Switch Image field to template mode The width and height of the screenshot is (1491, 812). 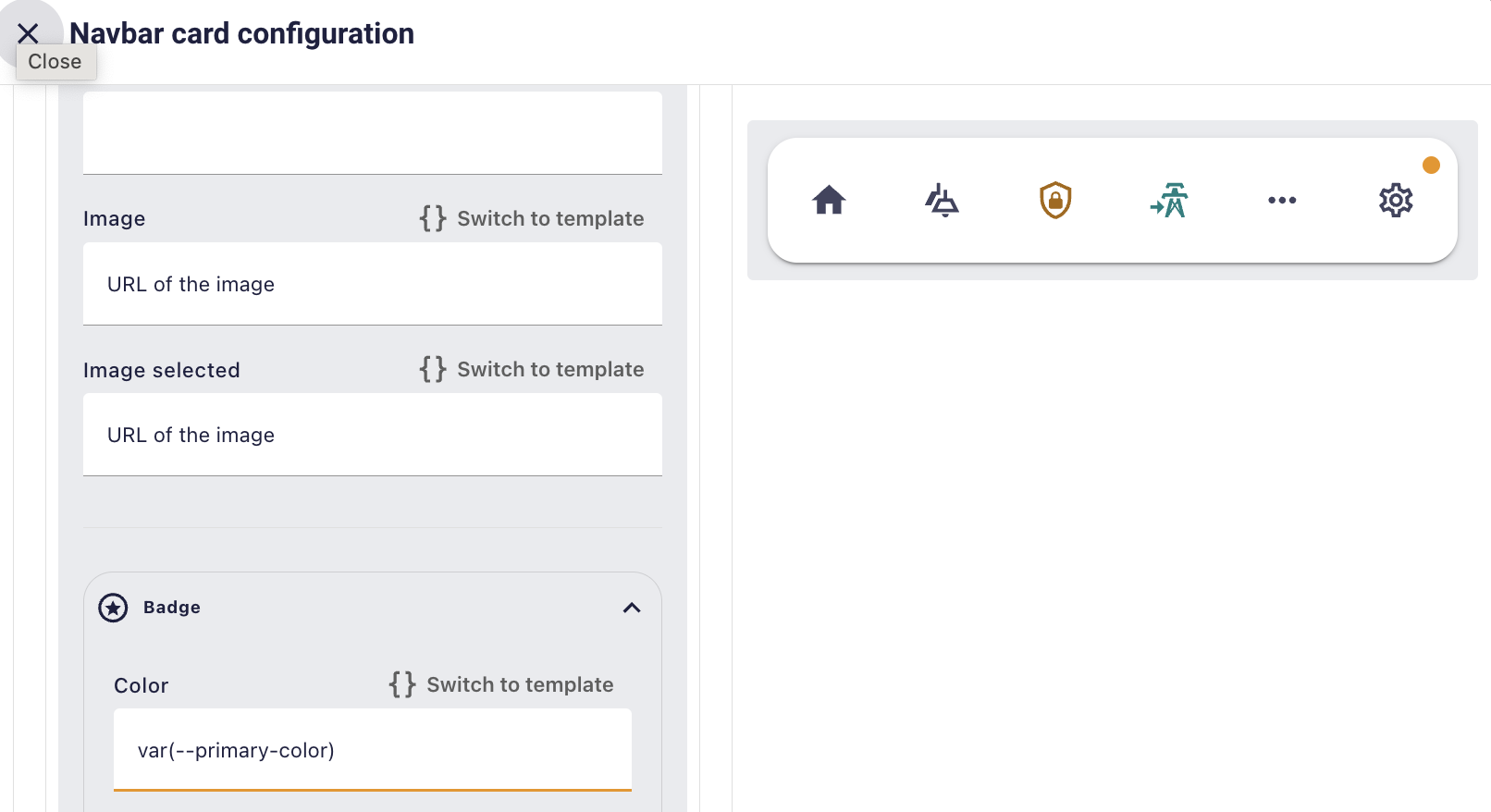(x=532, y=219)
